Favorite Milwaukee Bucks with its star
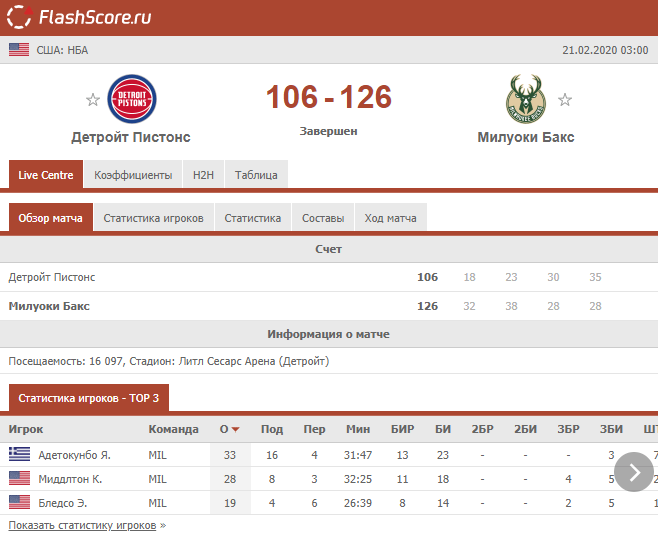658x538 pixels. [x=565, y=100]
